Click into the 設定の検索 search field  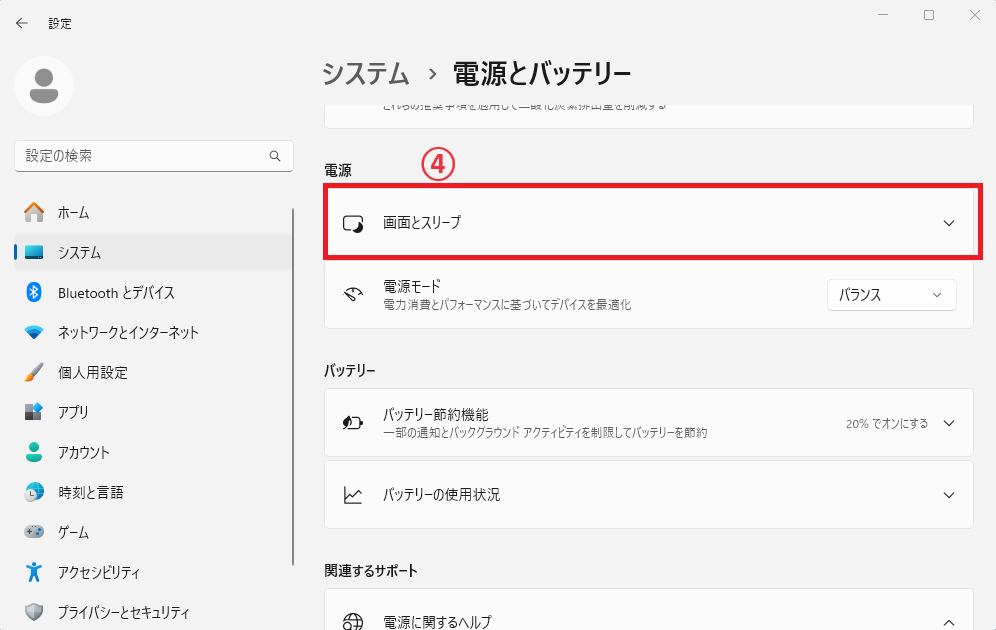pyautogui.click(x=140, y=156)
